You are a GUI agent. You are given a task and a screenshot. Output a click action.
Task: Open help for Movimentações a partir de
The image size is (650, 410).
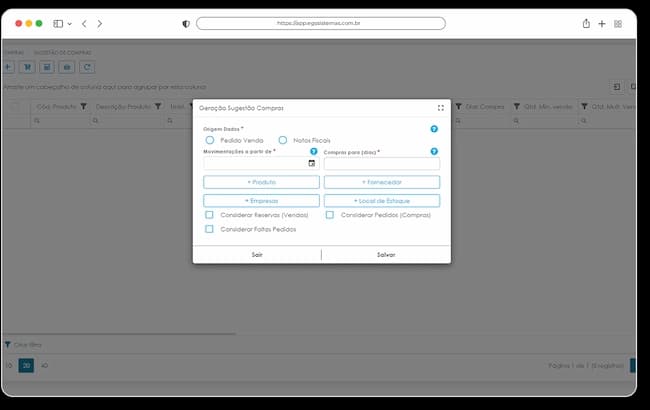(314, 151)
